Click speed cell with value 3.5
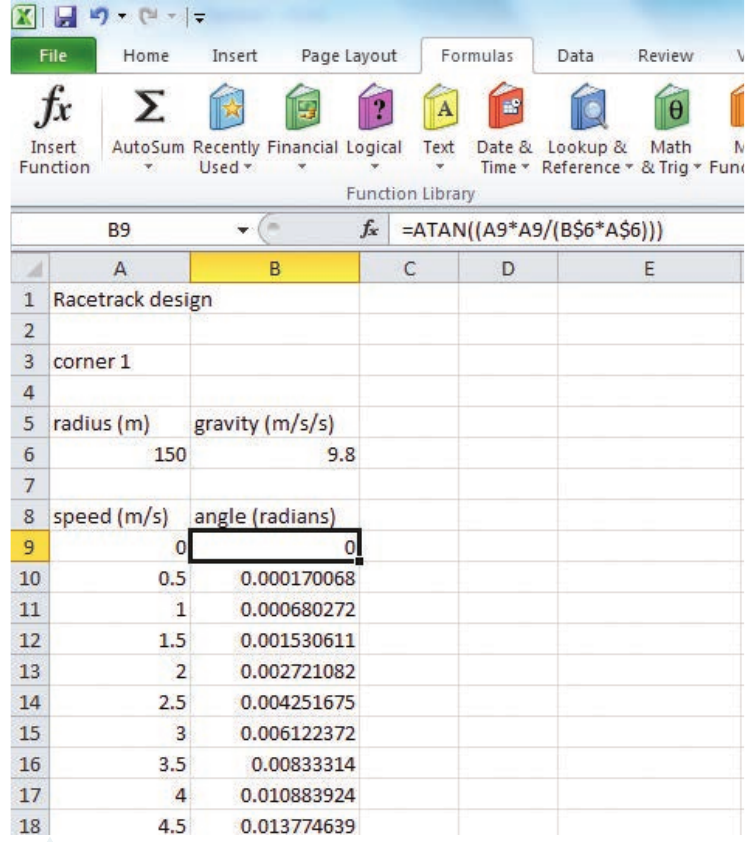Screen dimensions: 752x842 pos(120,764)
